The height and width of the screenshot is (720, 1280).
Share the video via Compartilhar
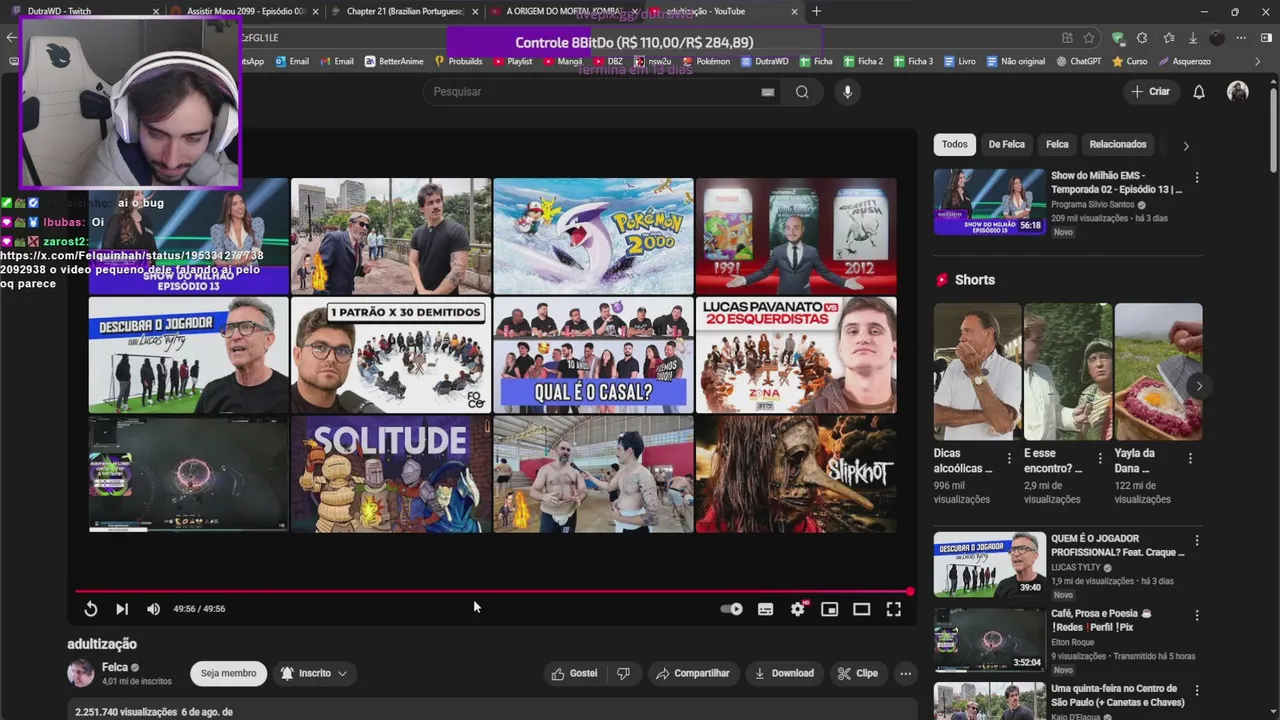(692, 673)
